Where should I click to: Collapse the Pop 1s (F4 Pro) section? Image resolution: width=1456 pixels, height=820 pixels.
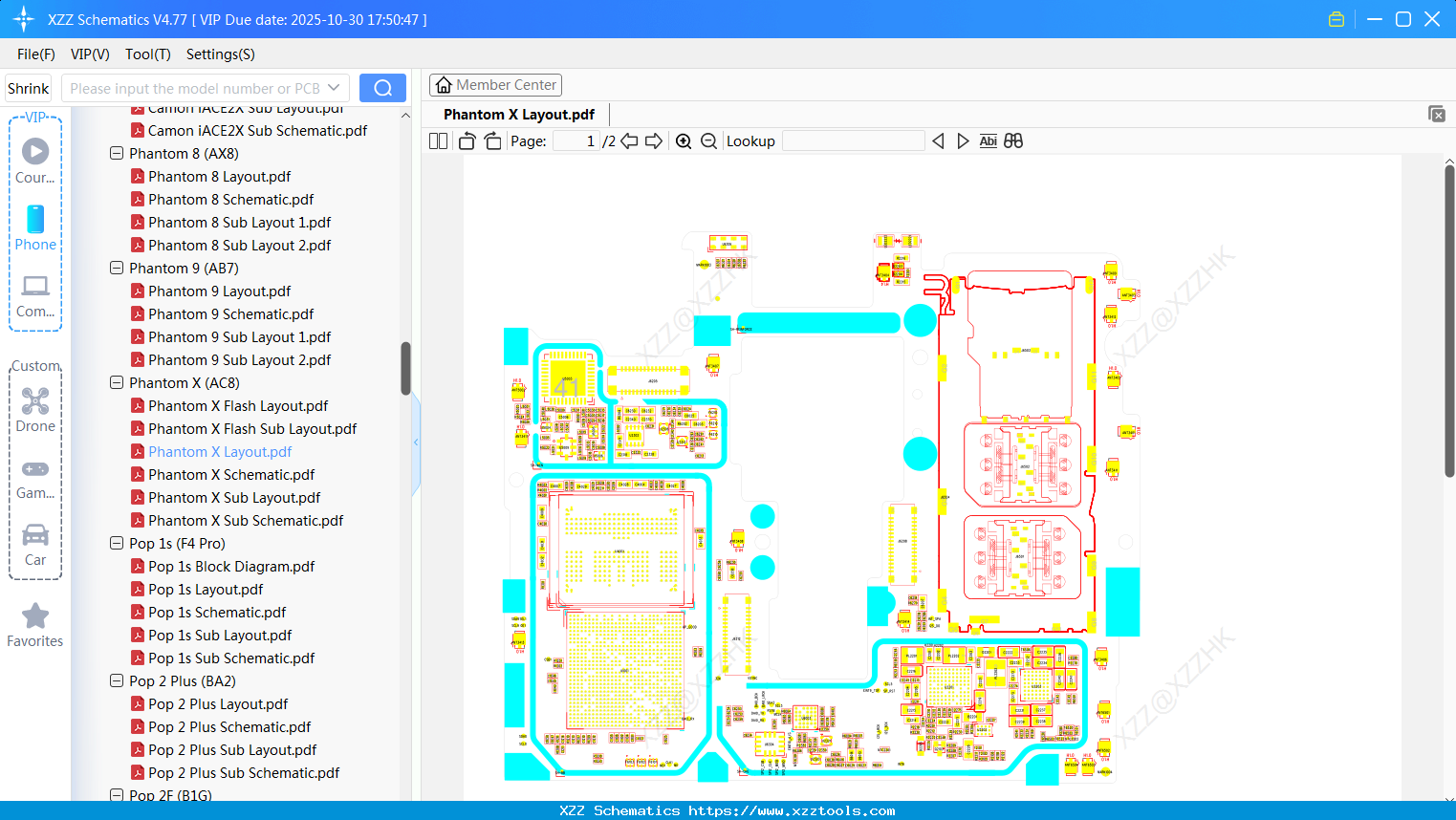pos(116,543)
